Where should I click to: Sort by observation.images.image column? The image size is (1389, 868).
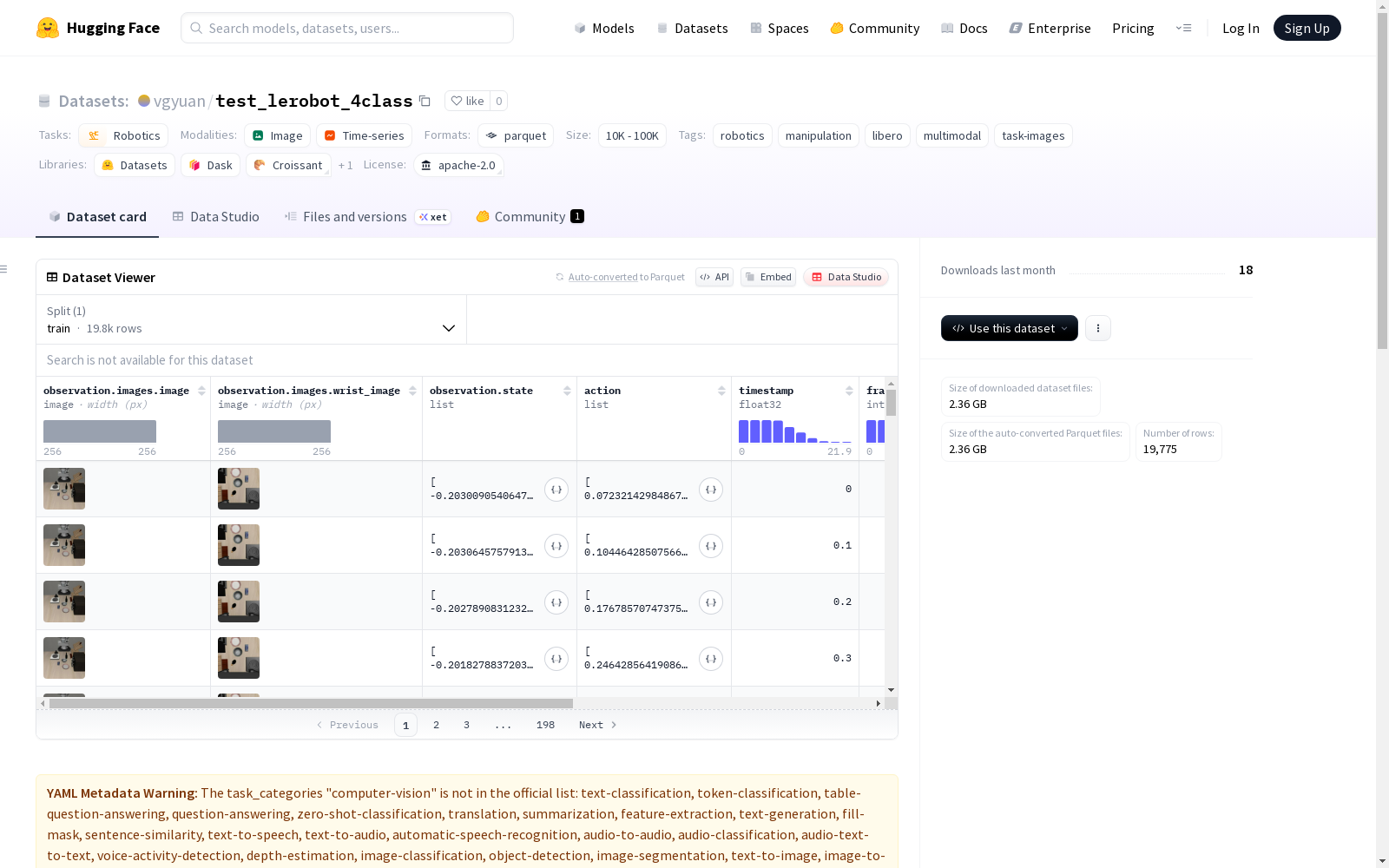tap(202, 391)
